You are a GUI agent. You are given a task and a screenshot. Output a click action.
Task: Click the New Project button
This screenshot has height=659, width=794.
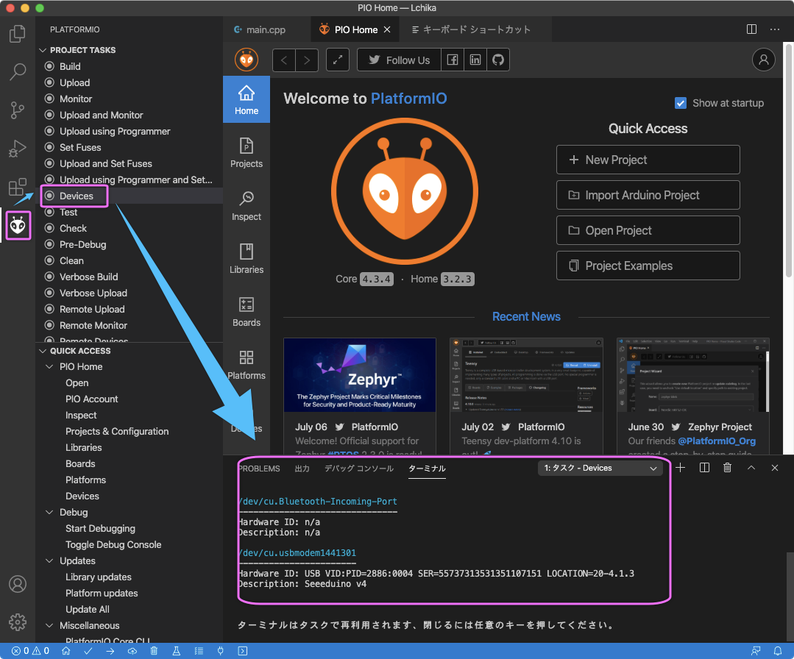coord(647,160)
